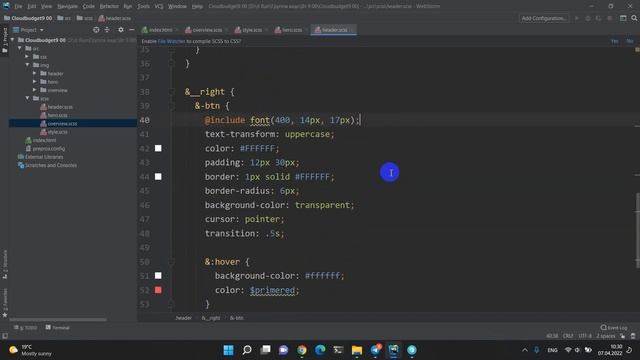Viewport: 640px width, 360px height.
Task: Expand the header image folder
Action: 35,73
